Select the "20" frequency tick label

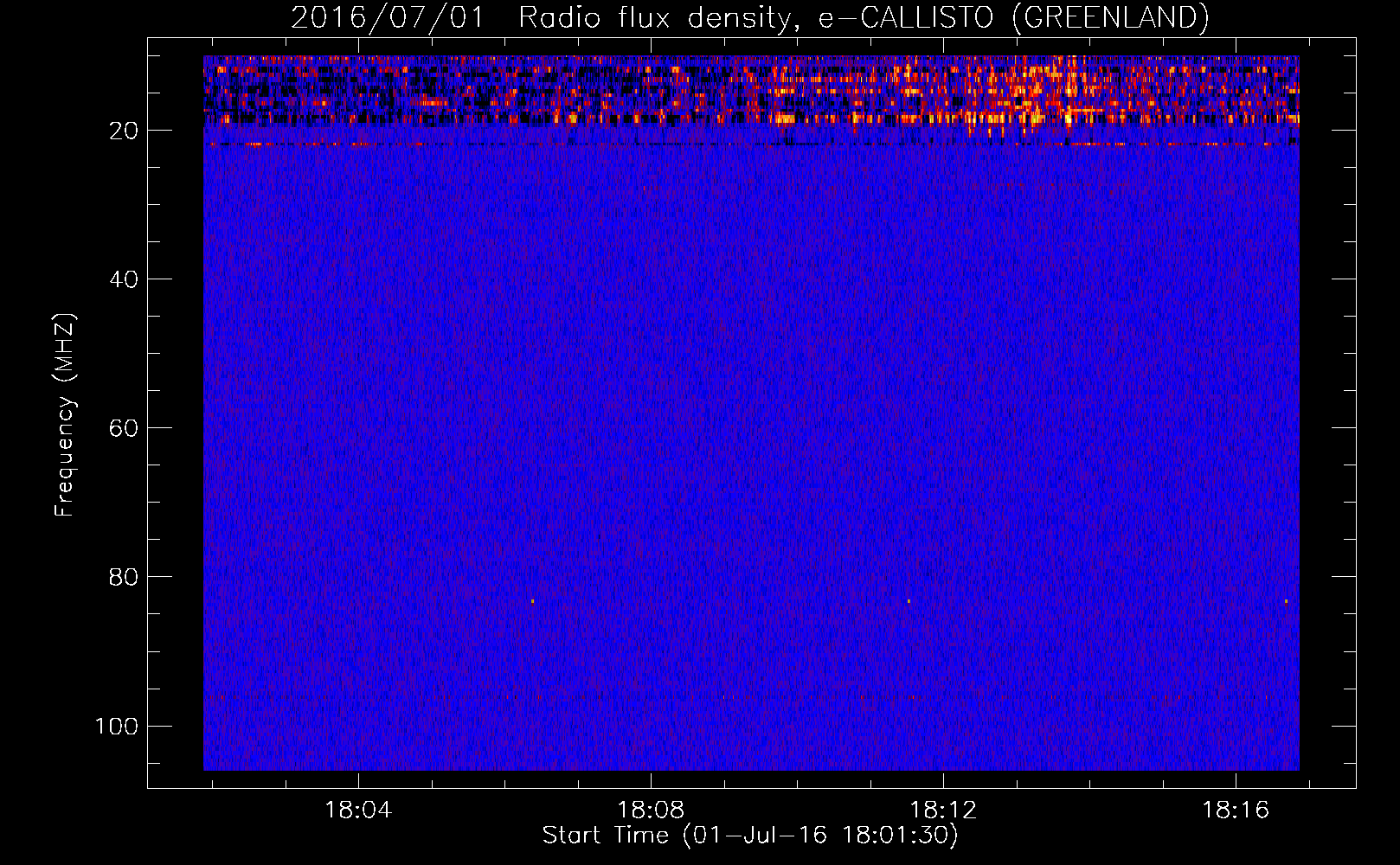[124, 131]
